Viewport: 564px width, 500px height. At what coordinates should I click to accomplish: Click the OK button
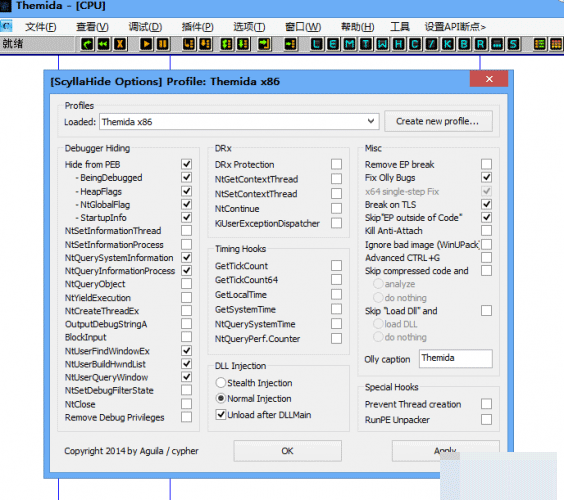coord(287,451)
